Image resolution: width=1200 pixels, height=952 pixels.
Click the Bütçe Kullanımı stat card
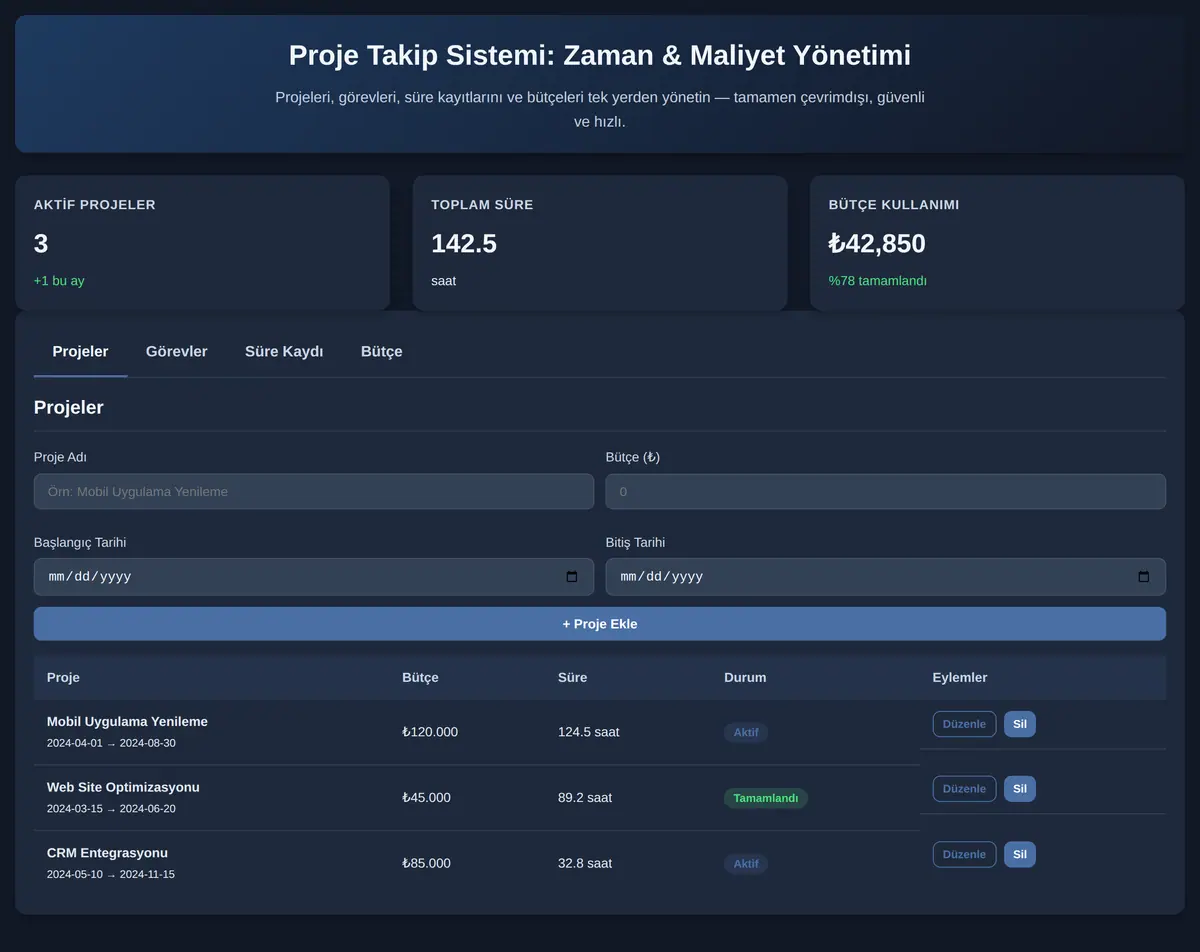click(x=997, y=243)
